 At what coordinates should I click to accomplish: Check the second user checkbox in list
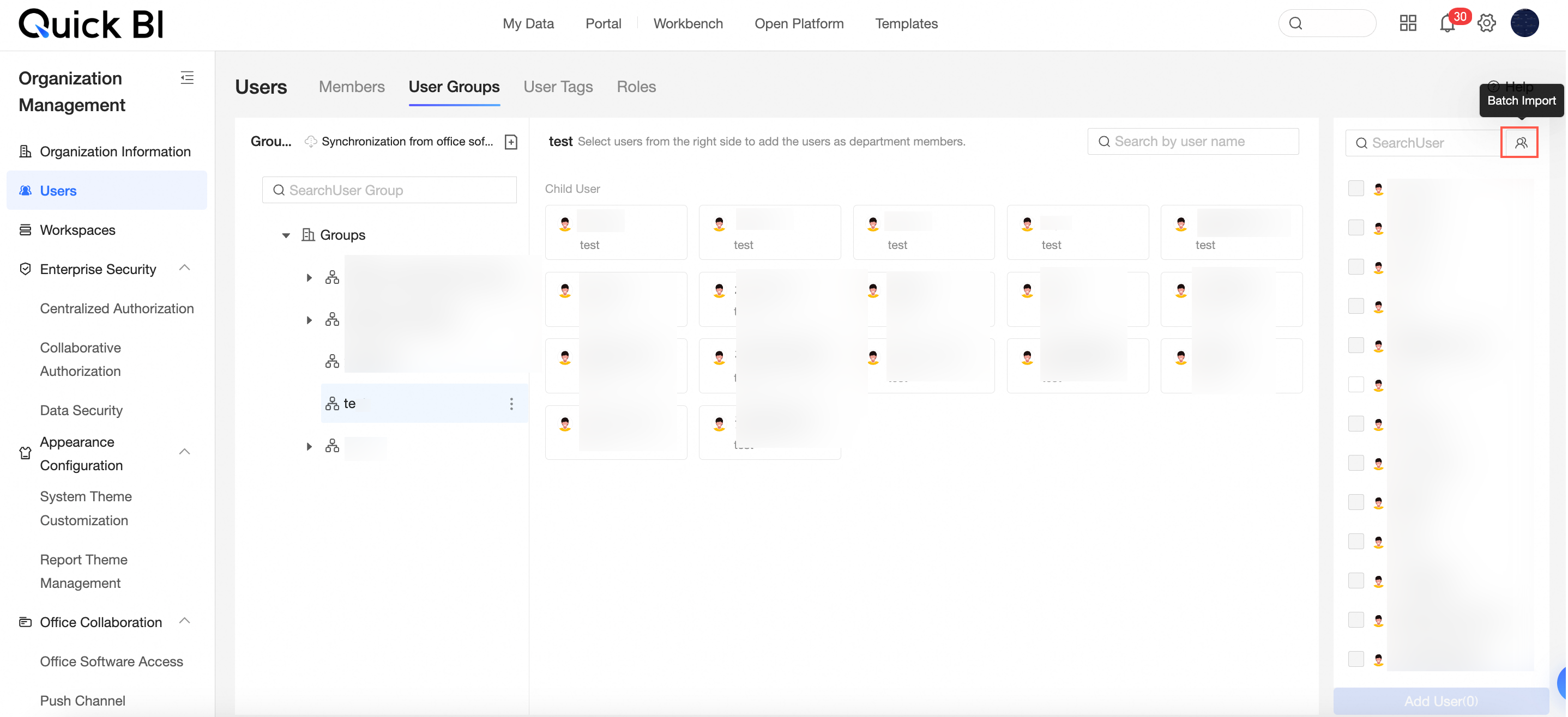(1355, 227)
